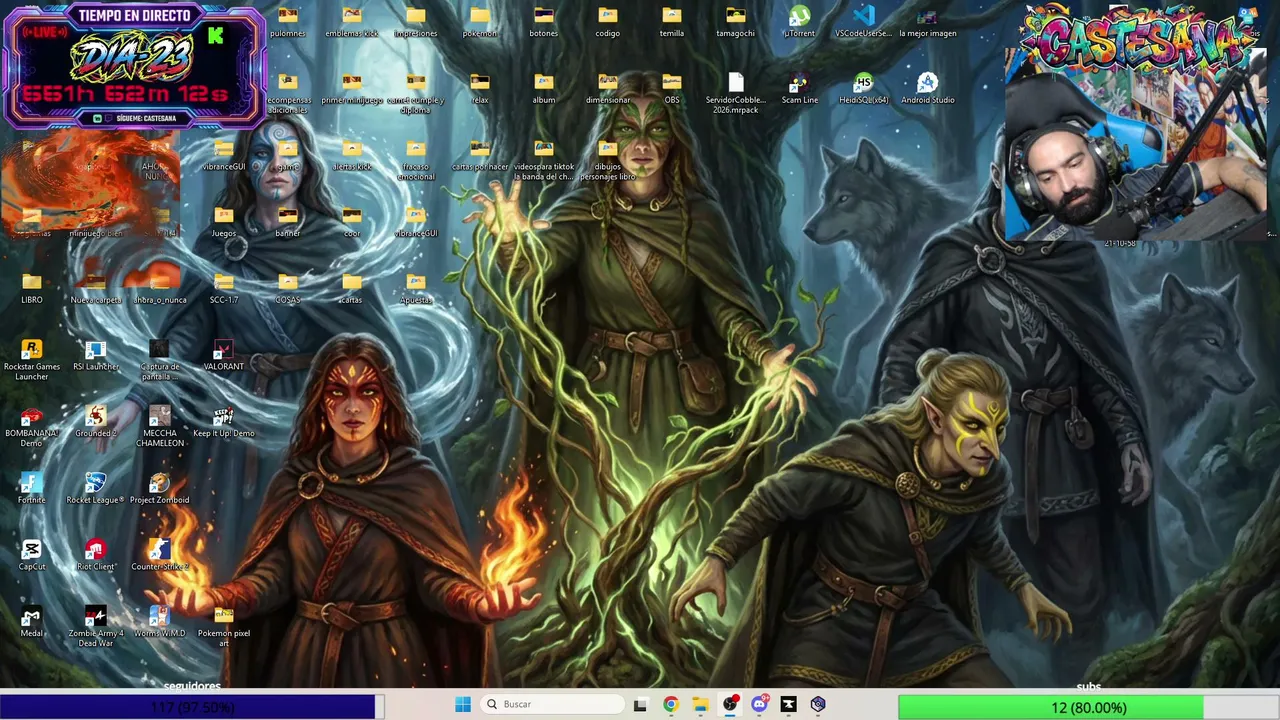This screenshot has width=1280, height=720.
Task: Click the dimensionar folder
Action: point(608,89)
